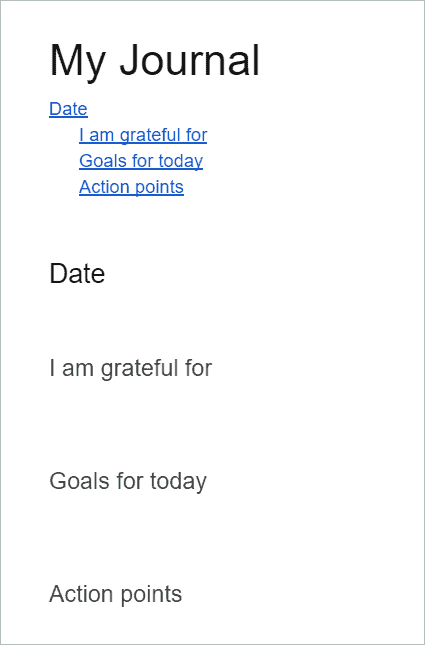Place cursor in the 'My Journal' title
This screenshot has height=645, width=425.
tap(155, 60)
